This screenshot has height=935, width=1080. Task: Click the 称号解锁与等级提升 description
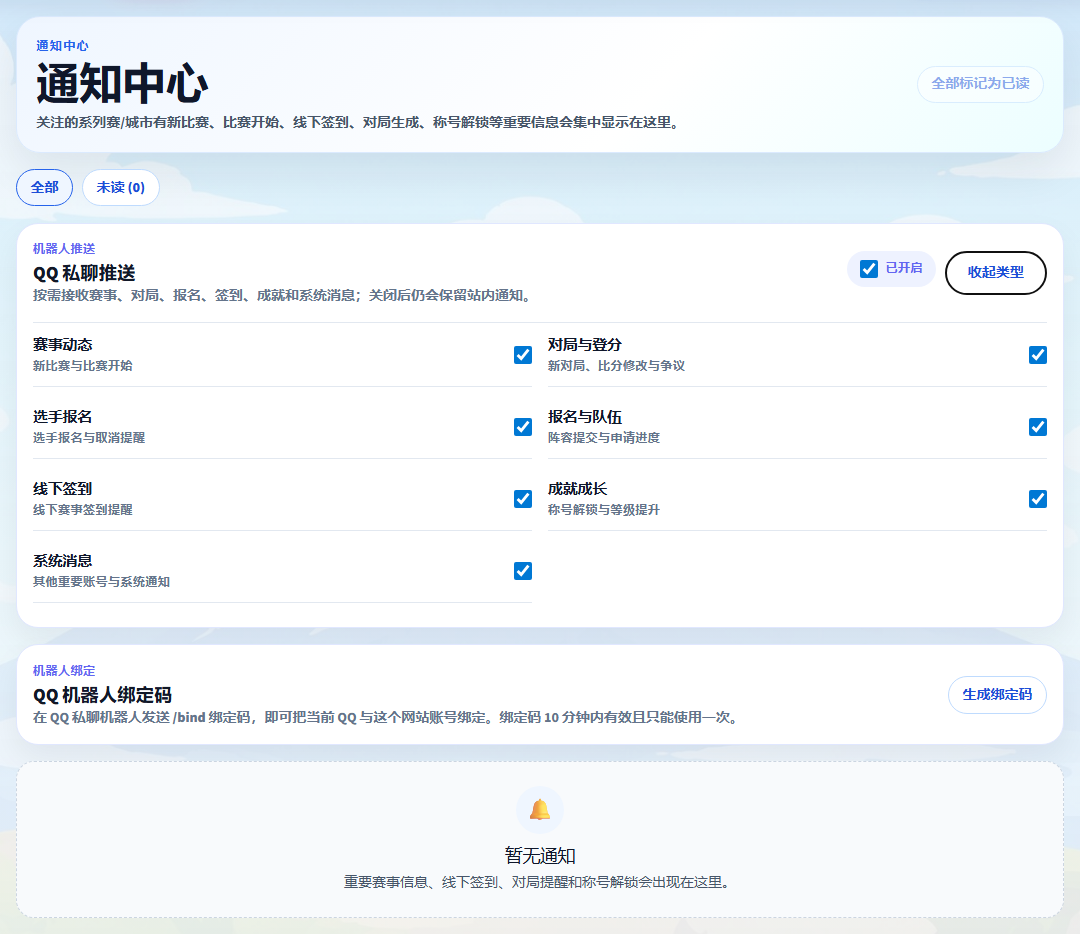[x=603, y=510]
